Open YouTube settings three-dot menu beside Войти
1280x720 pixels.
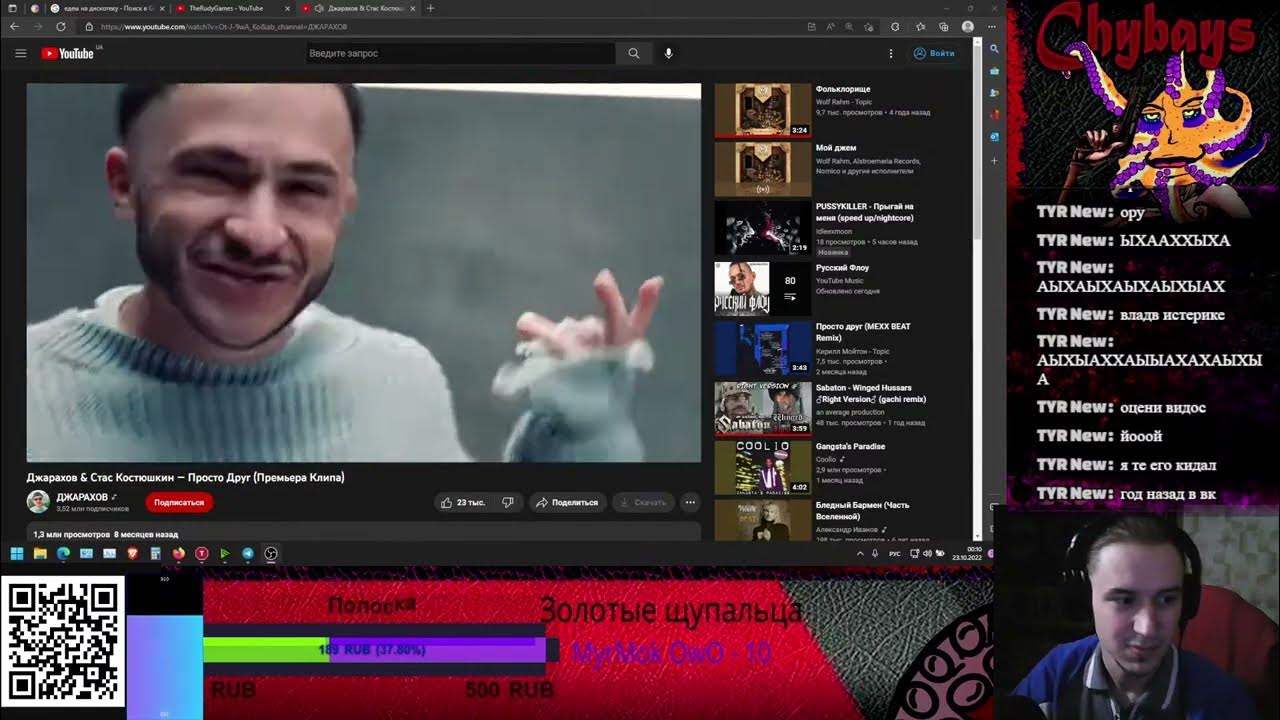click(891, 53)
